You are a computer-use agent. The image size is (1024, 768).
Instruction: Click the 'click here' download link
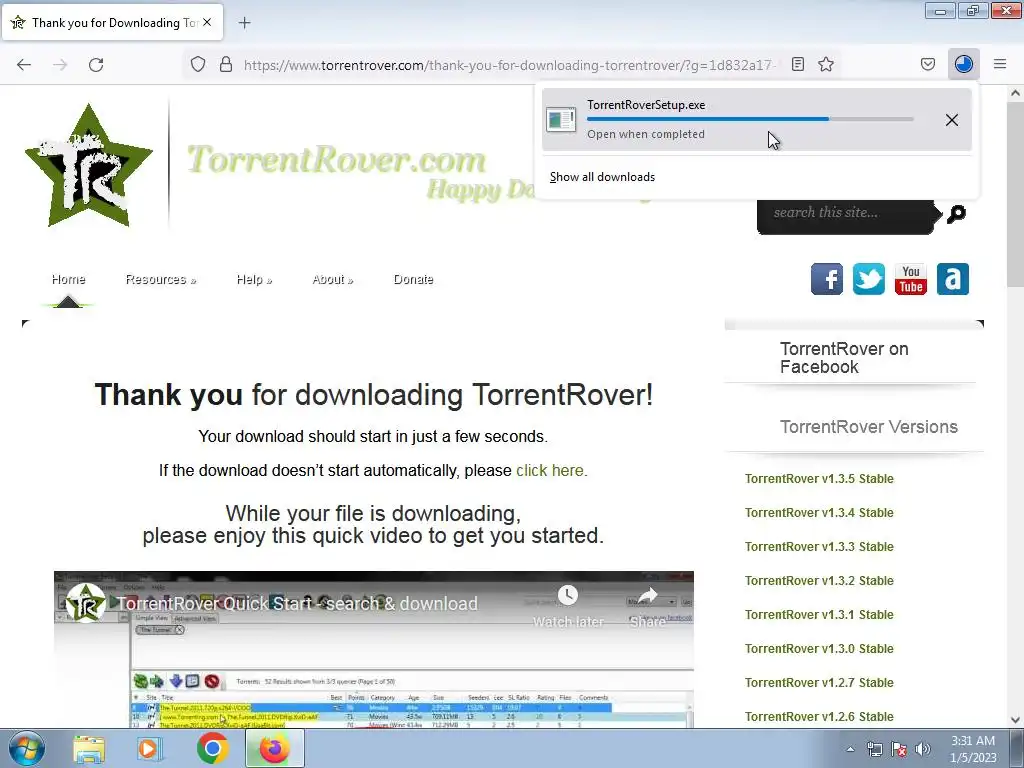pyautogui.click(x=550, y=470)
